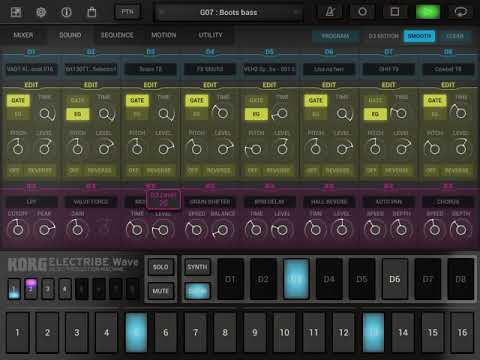Toggle the loop icon at top right
The height and width of the screenshot is (360, 480).
tap(461, 12)
